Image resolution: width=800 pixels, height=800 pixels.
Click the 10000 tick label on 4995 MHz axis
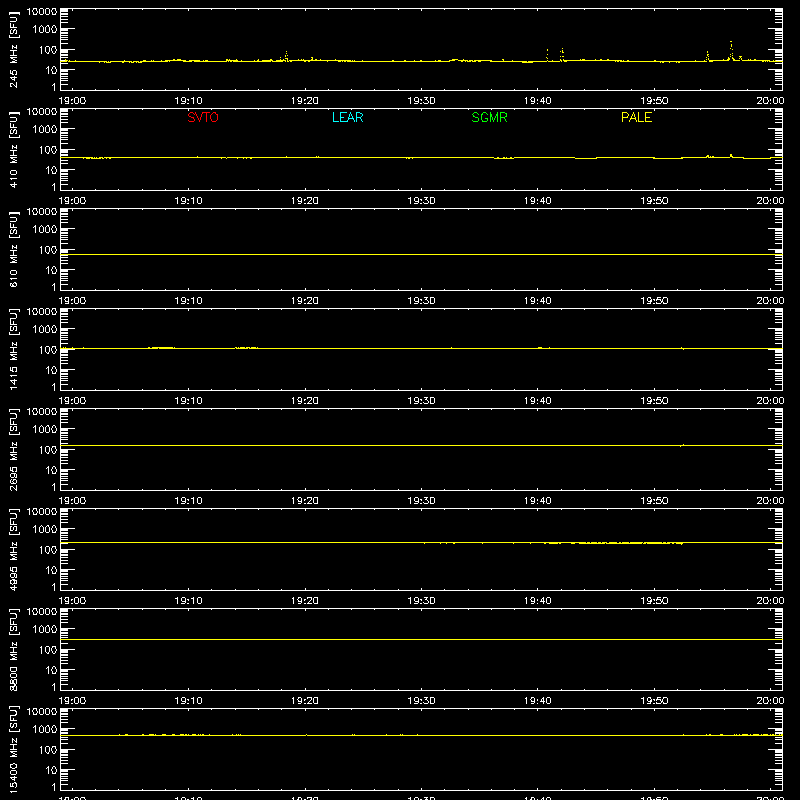click(x=42, y=512)
